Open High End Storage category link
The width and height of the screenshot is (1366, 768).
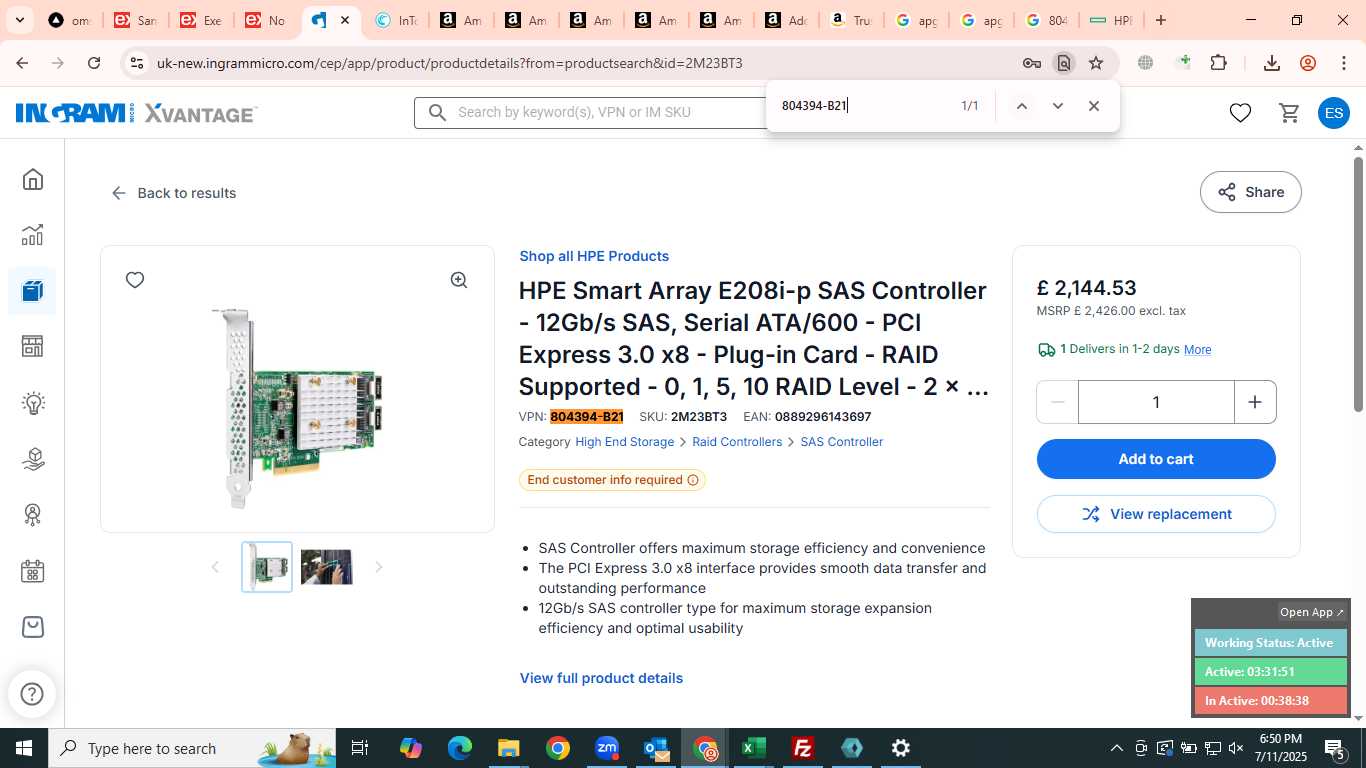pyautogui.click(x=625, y=442)
